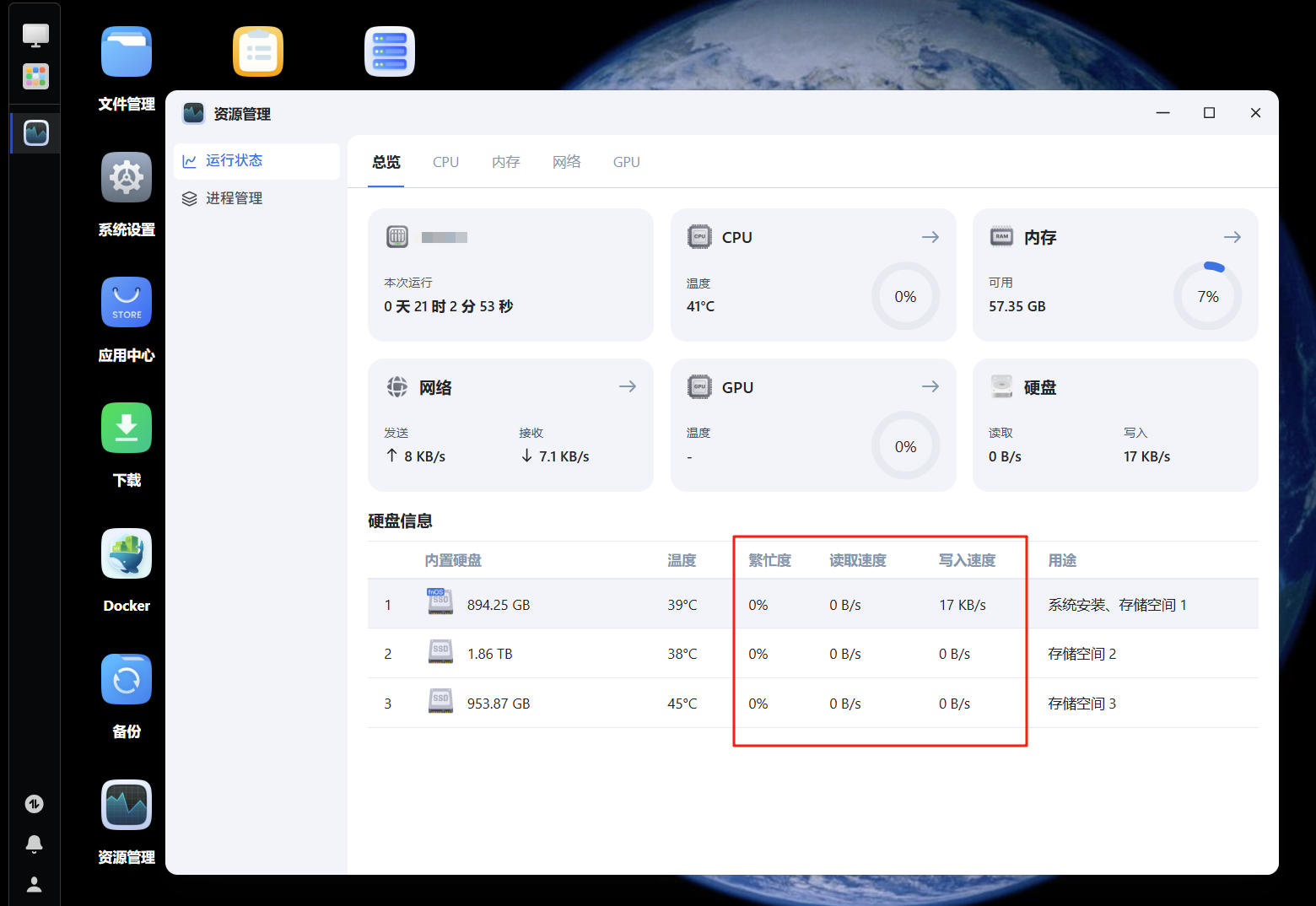
Task: Switch to 进程管理 section
Action: (233, 198)
